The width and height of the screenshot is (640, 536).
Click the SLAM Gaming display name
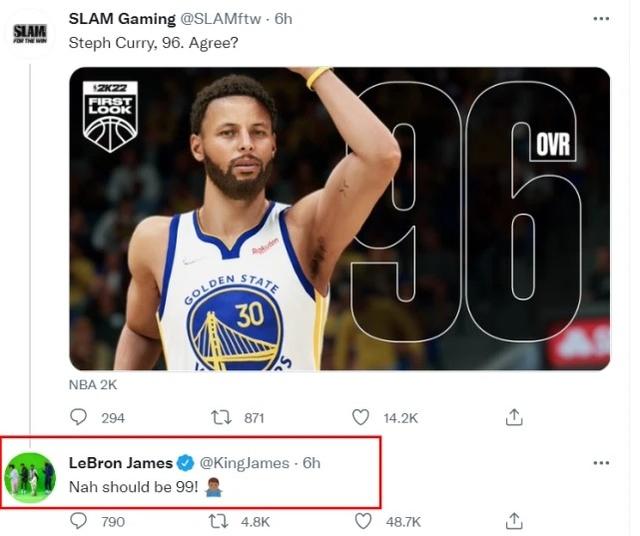point(122,19)
